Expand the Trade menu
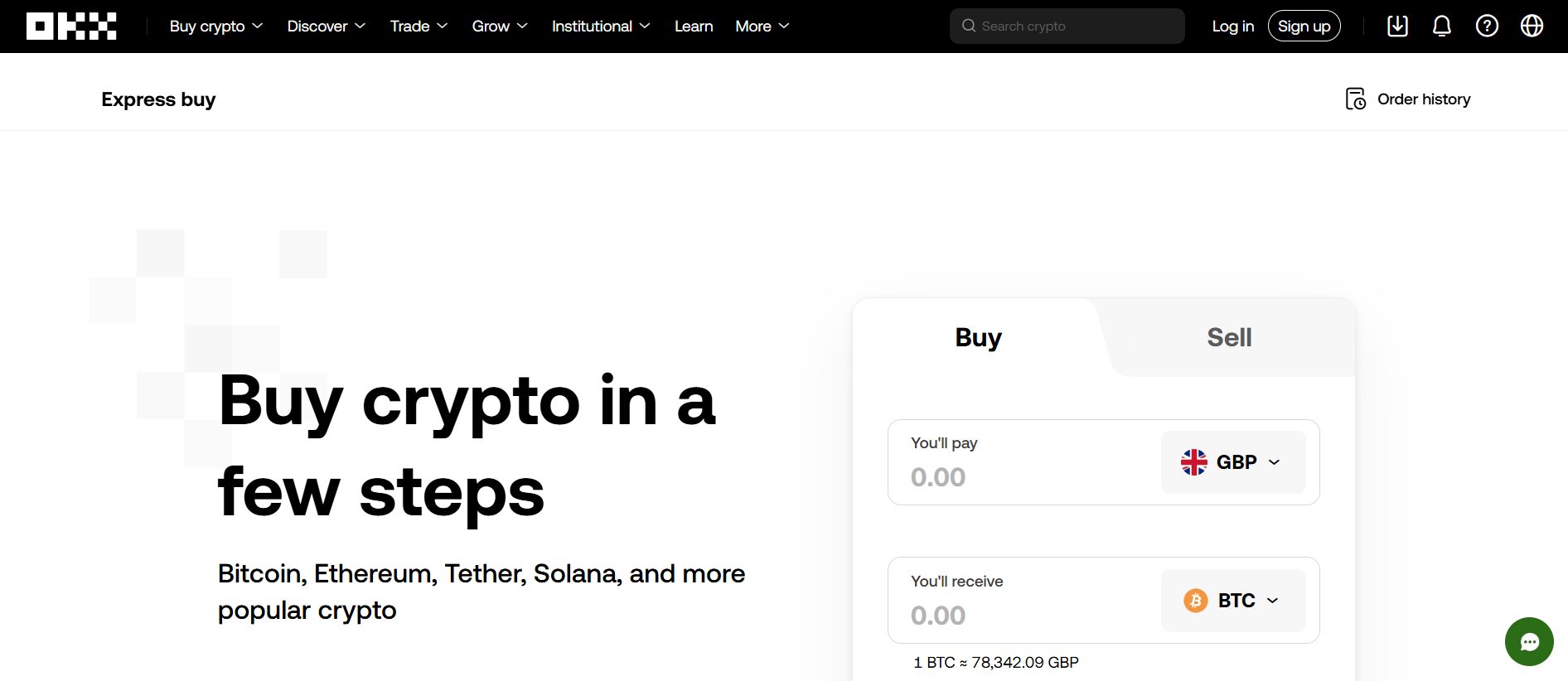 click(419, 27)
